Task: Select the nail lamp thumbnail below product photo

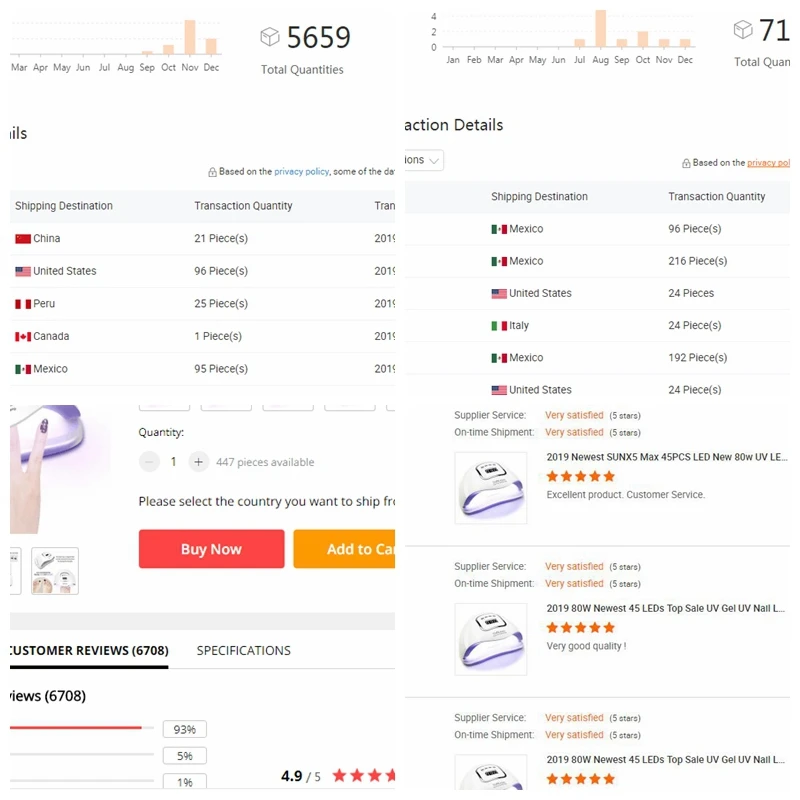Action: 54,571
